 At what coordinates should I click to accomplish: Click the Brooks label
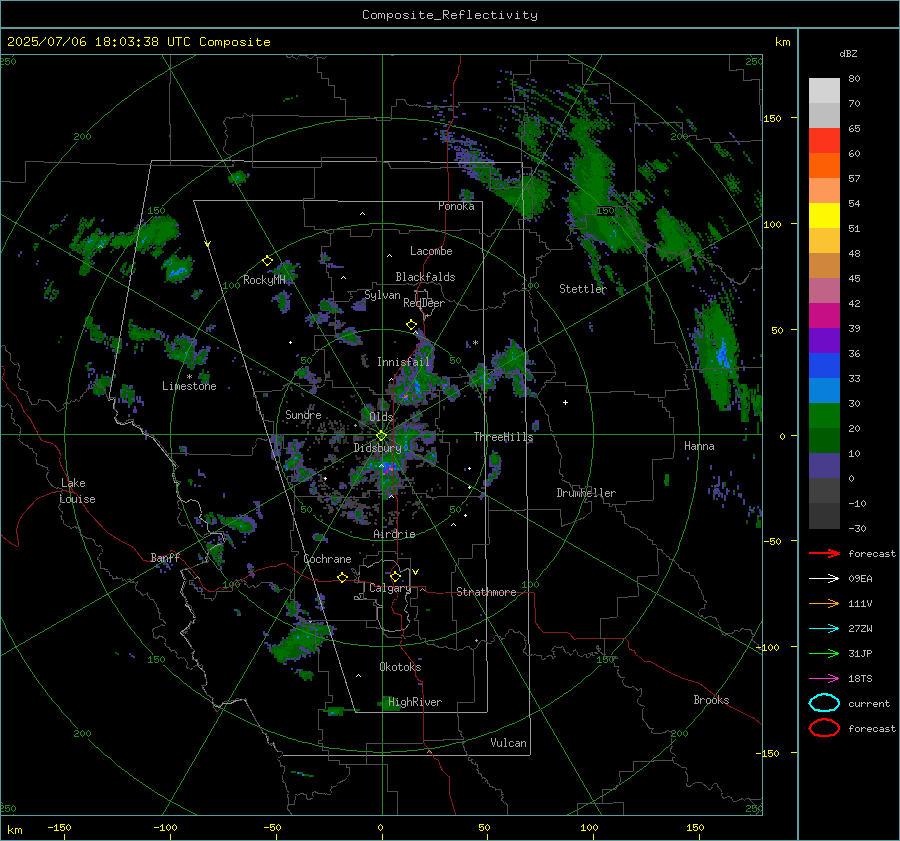coord(711,700)
